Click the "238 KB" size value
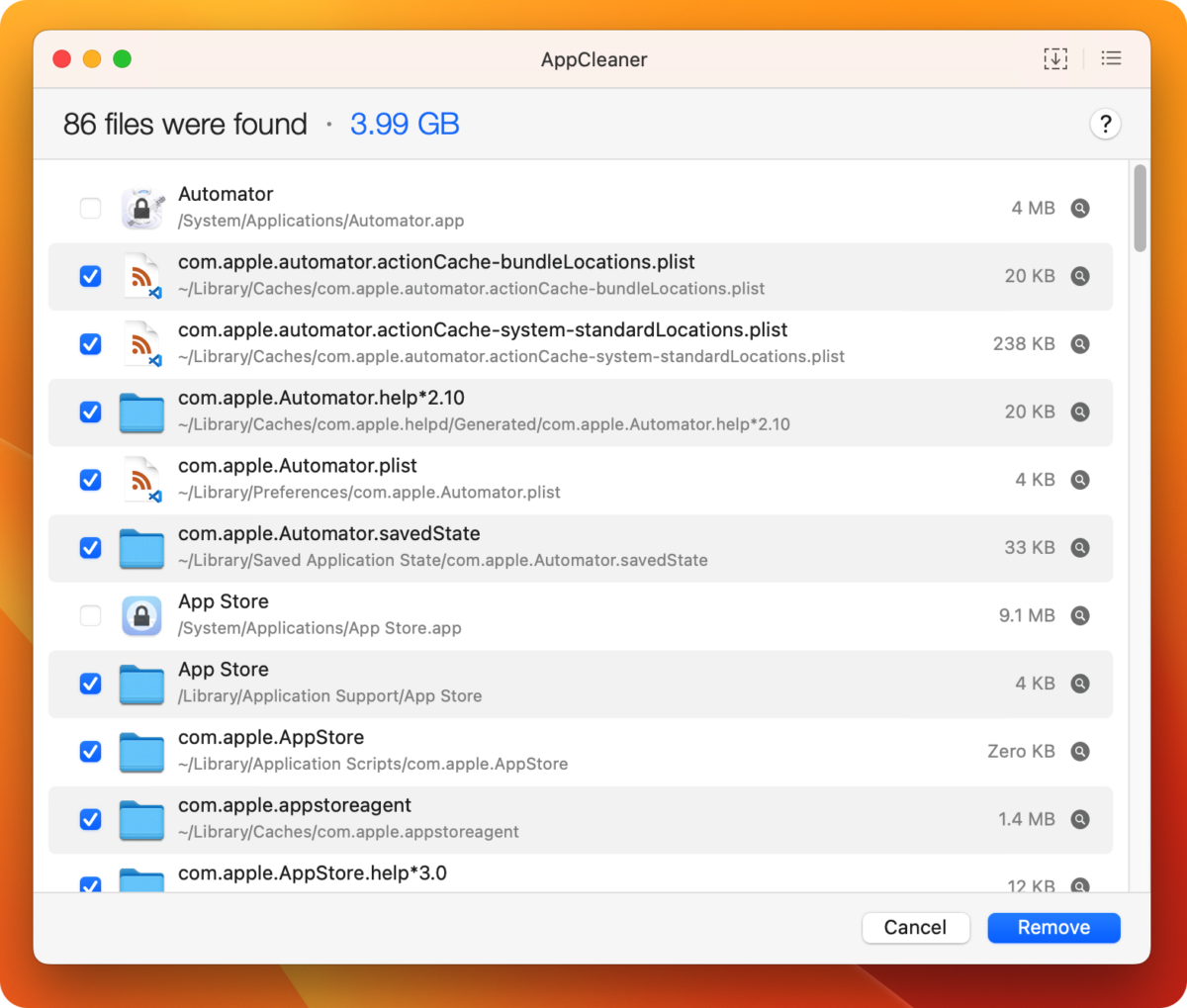This screenshot has height=1008, width=1187. click(x=1024, y=344)
